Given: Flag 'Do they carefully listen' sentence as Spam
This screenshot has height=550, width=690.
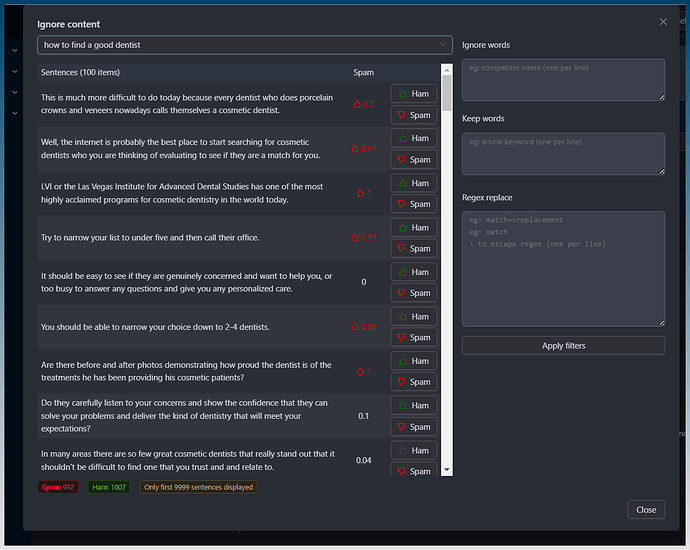Looking at the screenshot, I should (413, 427).
